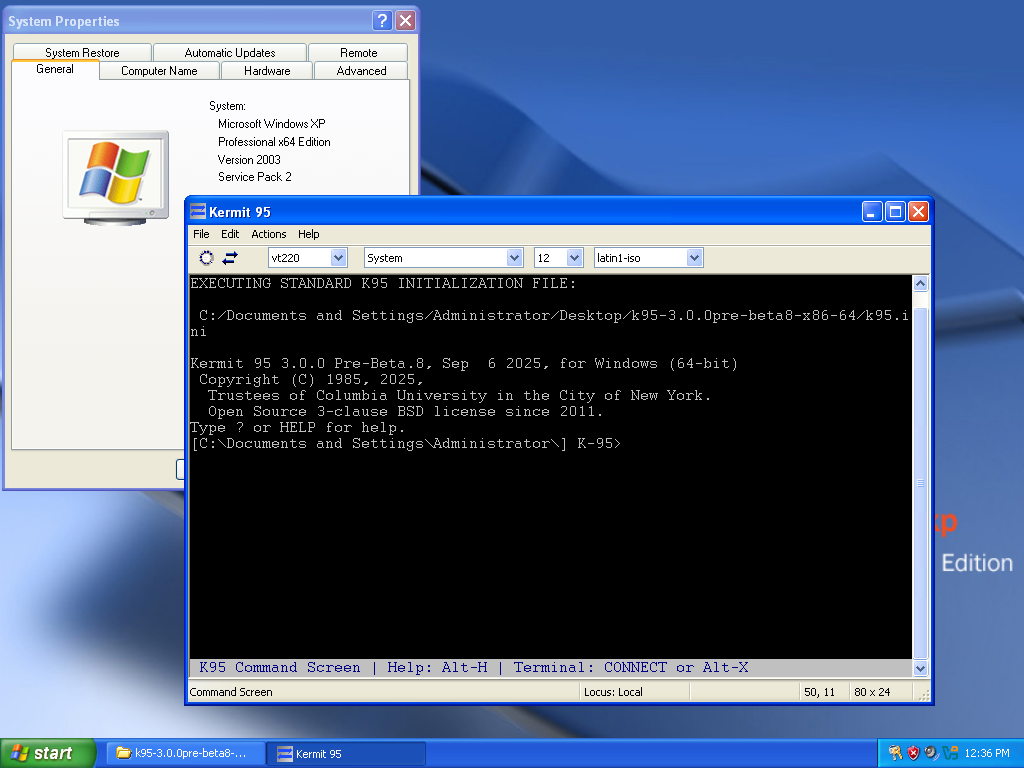1024x768 pixels.
Task: Click the Kermit 95 taskbar button
Action: click(x=347, y=754)
